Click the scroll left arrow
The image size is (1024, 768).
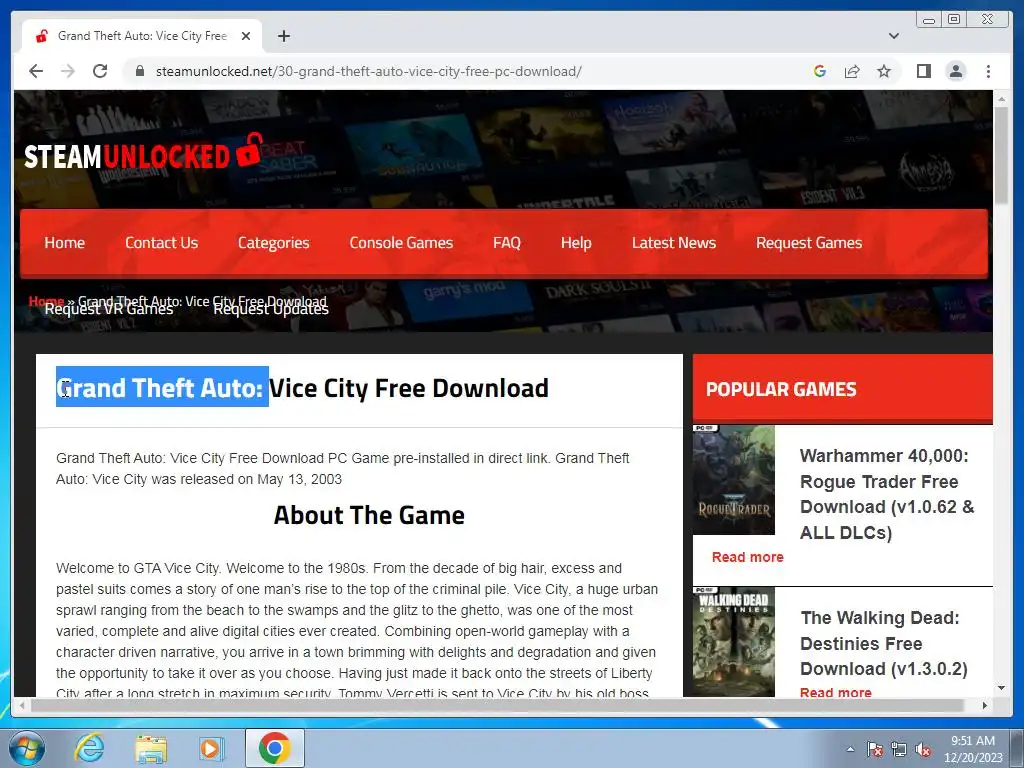coord(22,705)
